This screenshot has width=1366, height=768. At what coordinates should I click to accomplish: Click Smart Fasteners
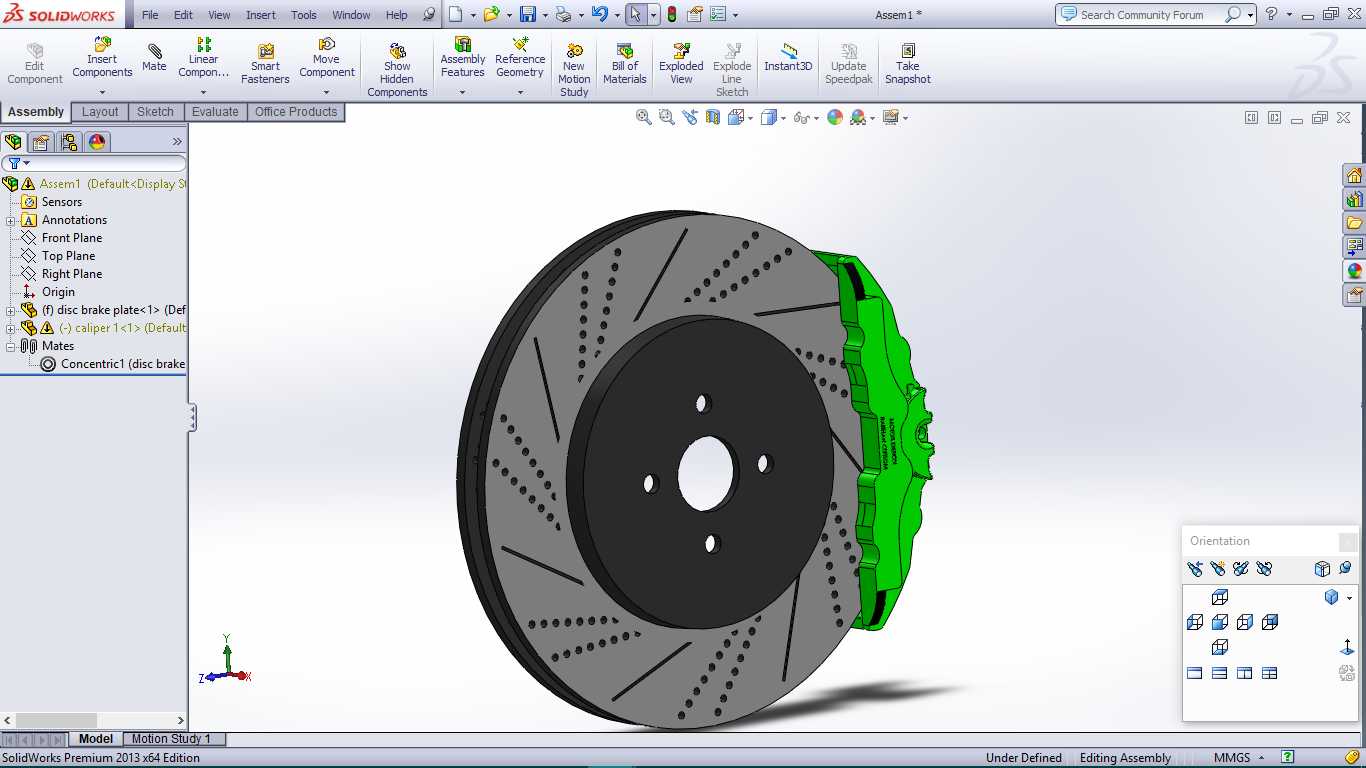click(x=265, y=64)
